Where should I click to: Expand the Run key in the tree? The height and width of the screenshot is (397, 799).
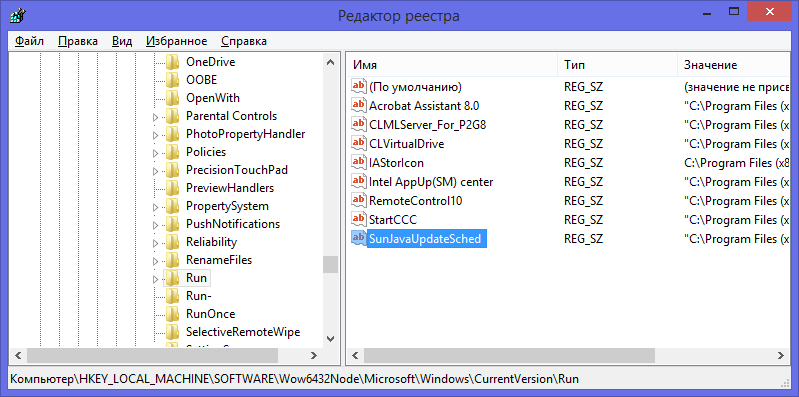pyautogui.click(x=156, y=278)
